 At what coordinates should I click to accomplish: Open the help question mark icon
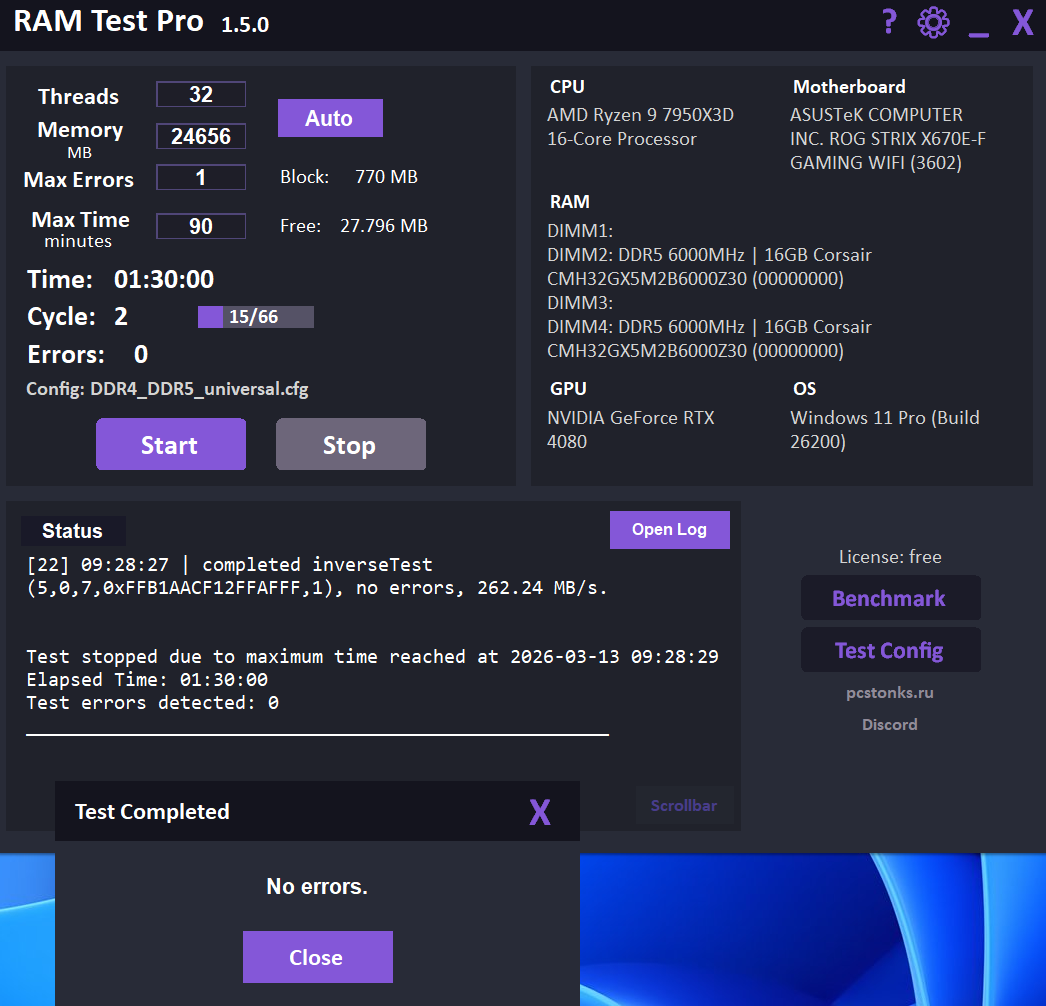pos(889,23)
